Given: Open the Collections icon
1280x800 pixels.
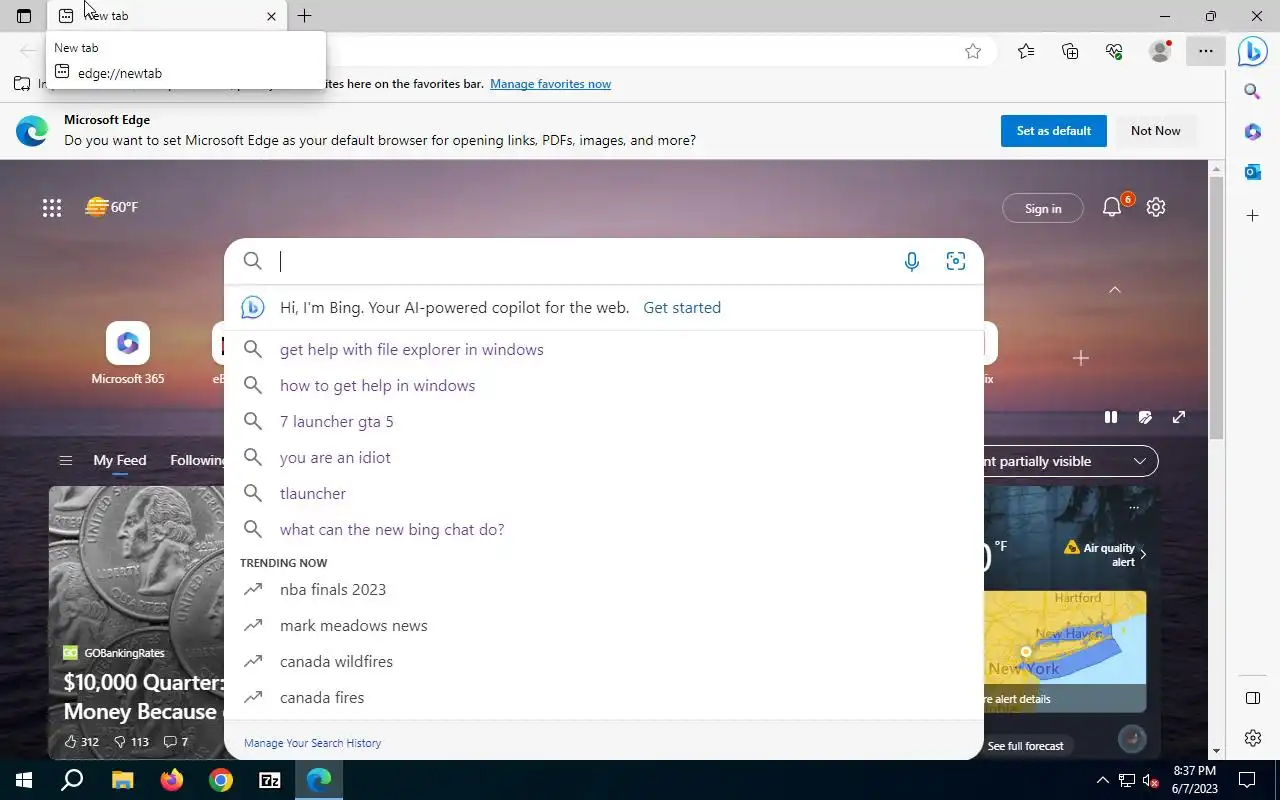Looking at the screenshot, I should 1070,51.
